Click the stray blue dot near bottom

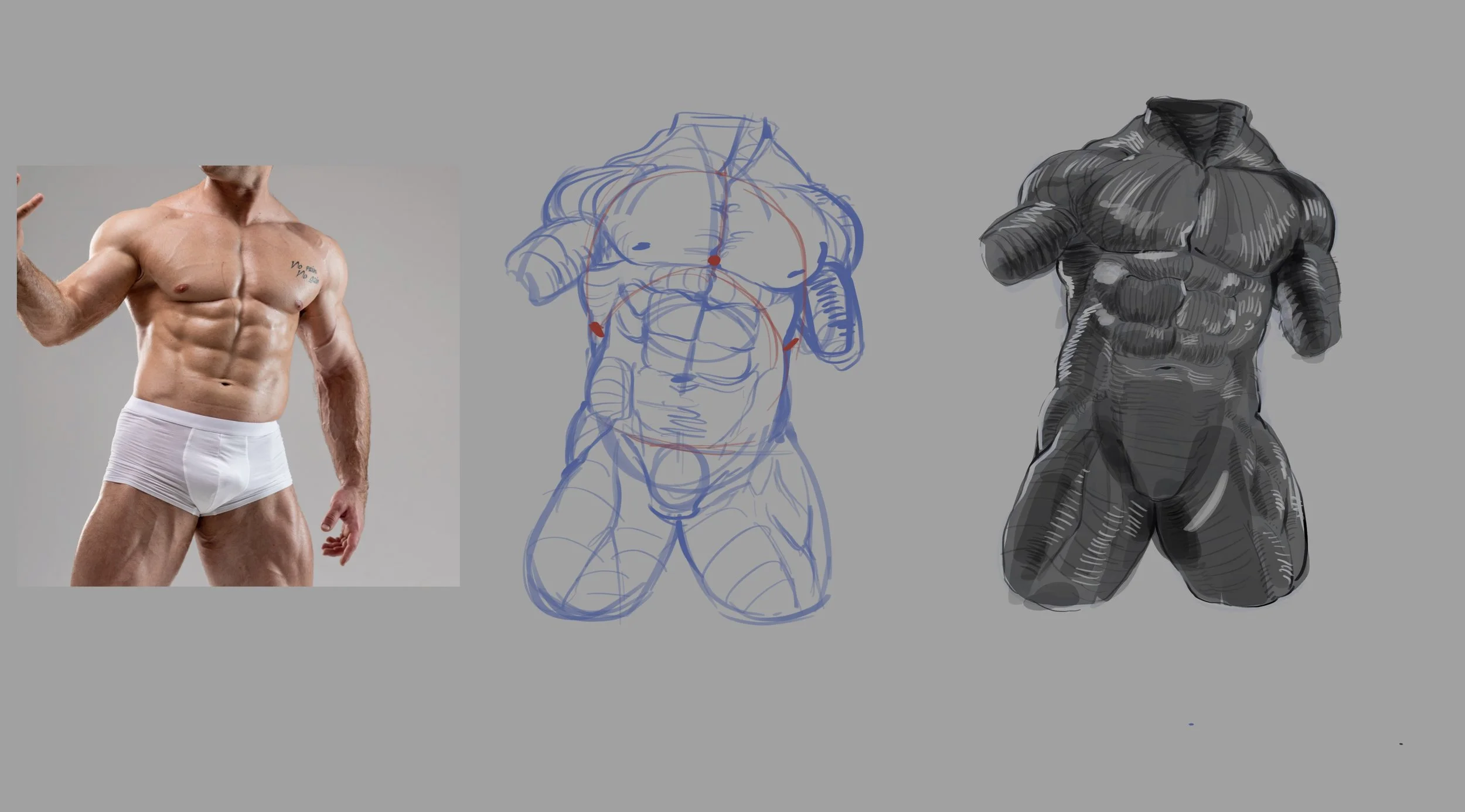(x=1191, y=724)
